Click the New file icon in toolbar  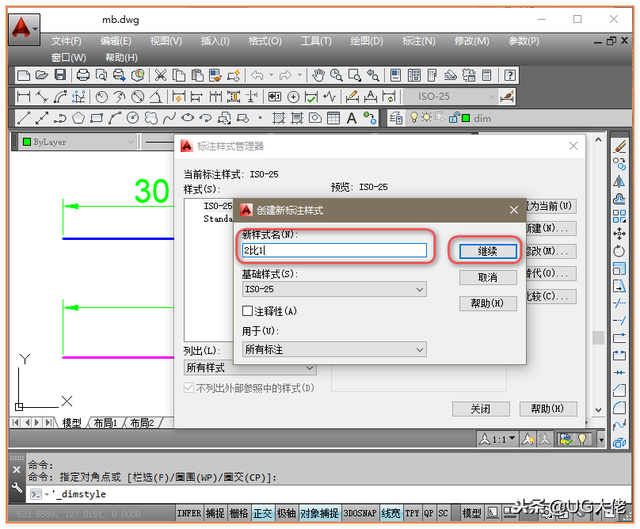click(x=23, y=75)
